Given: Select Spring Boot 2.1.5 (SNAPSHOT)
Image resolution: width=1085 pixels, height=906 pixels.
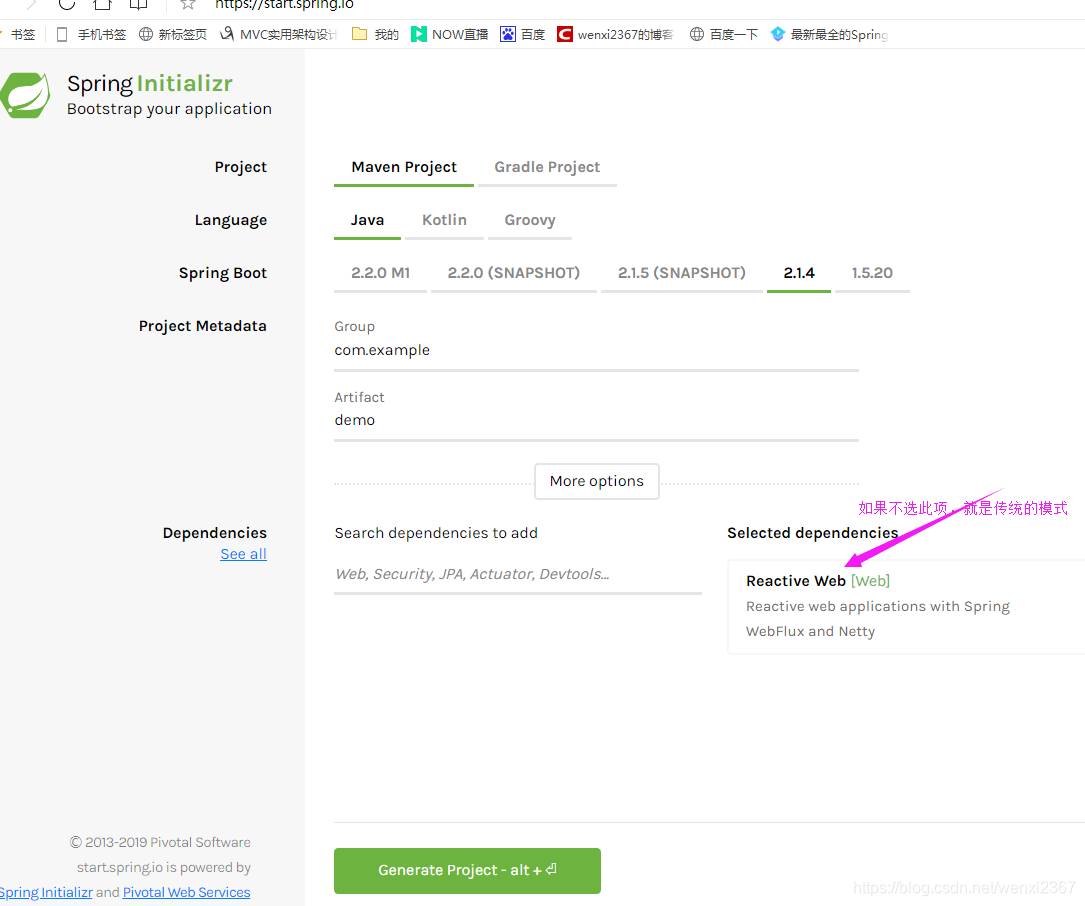Looking at the screenshot, I should [682, 273].
